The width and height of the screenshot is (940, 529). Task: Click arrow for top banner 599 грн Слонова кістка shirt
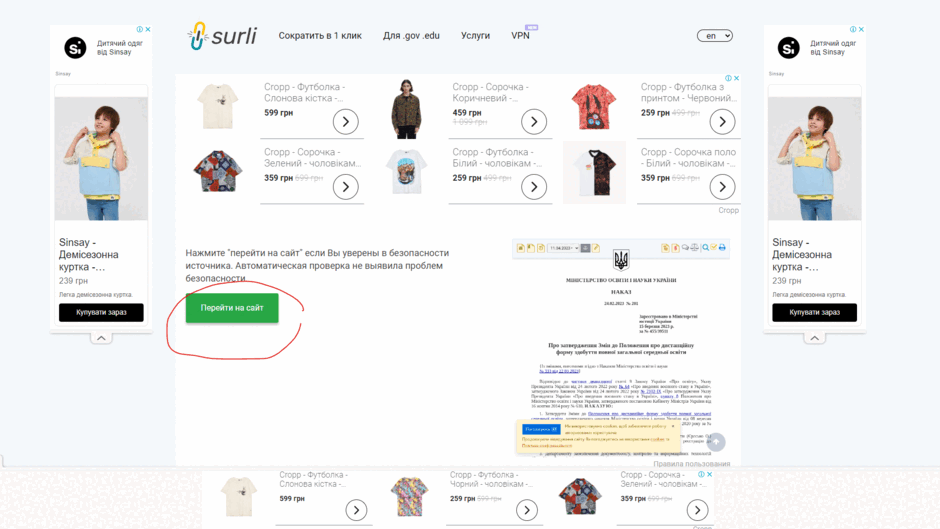(x=346, y=122)
